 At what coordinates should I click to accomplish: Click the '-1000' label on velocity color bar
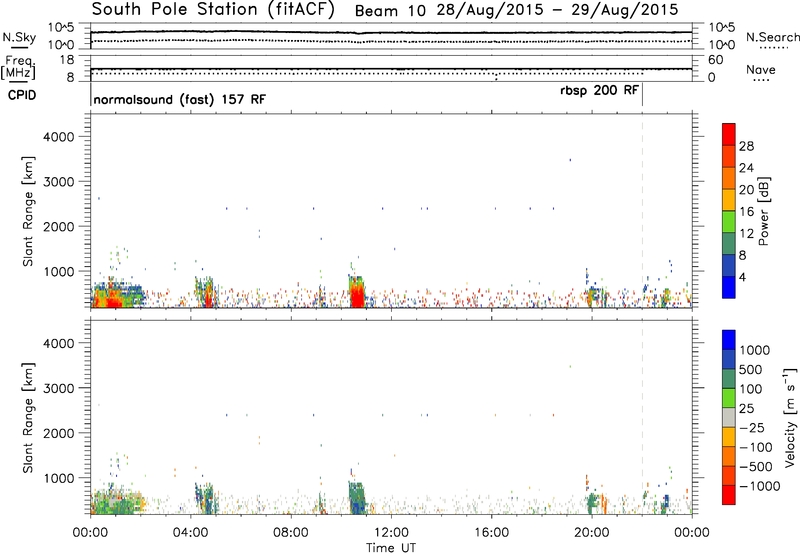tap(760, 486)
